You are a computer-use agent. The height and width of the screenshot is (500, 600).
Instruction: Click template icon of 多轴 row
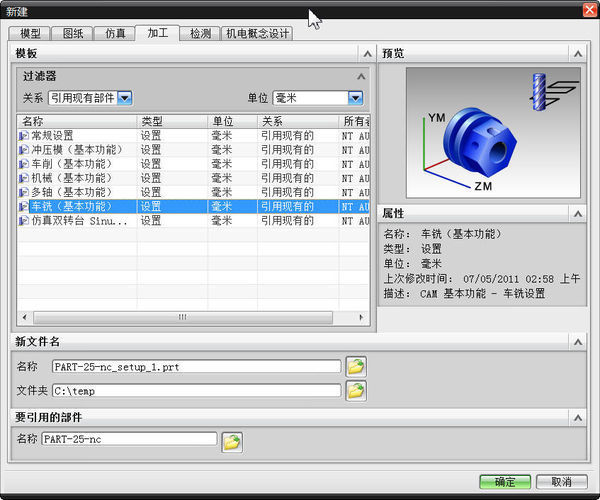tap(24, 192)
